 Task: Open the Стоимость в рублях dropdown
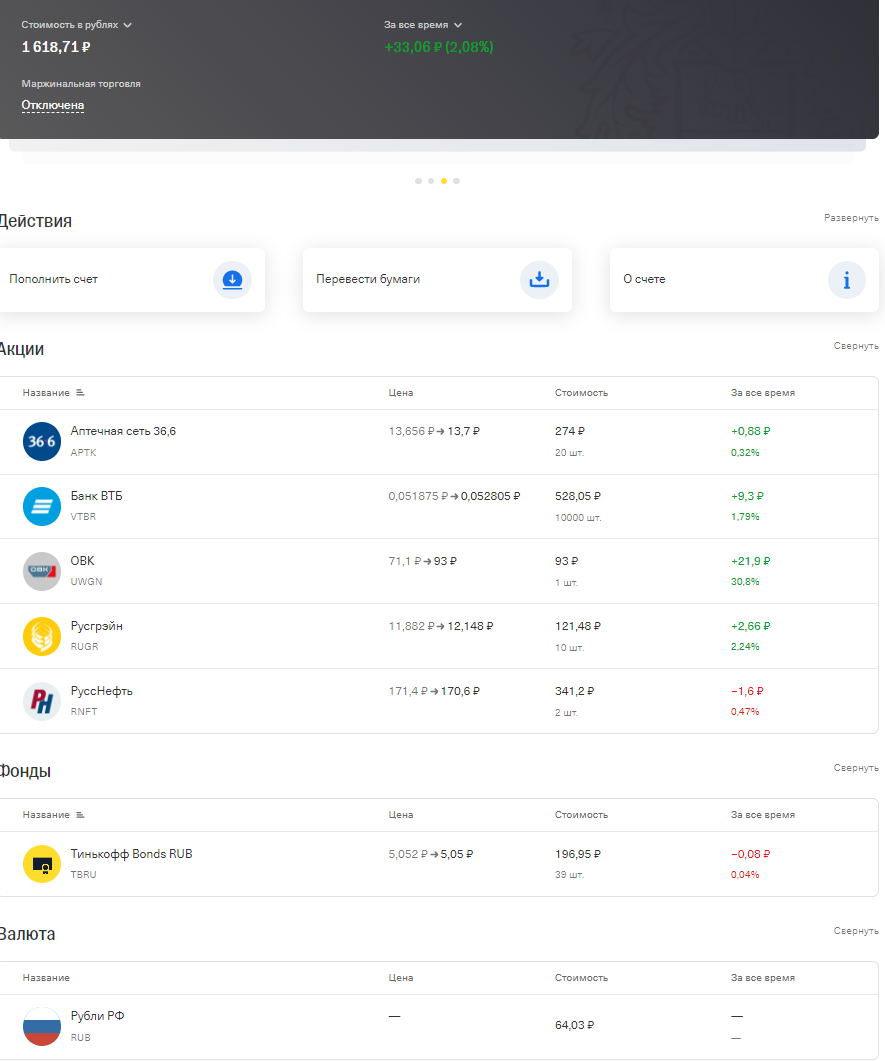76,24
